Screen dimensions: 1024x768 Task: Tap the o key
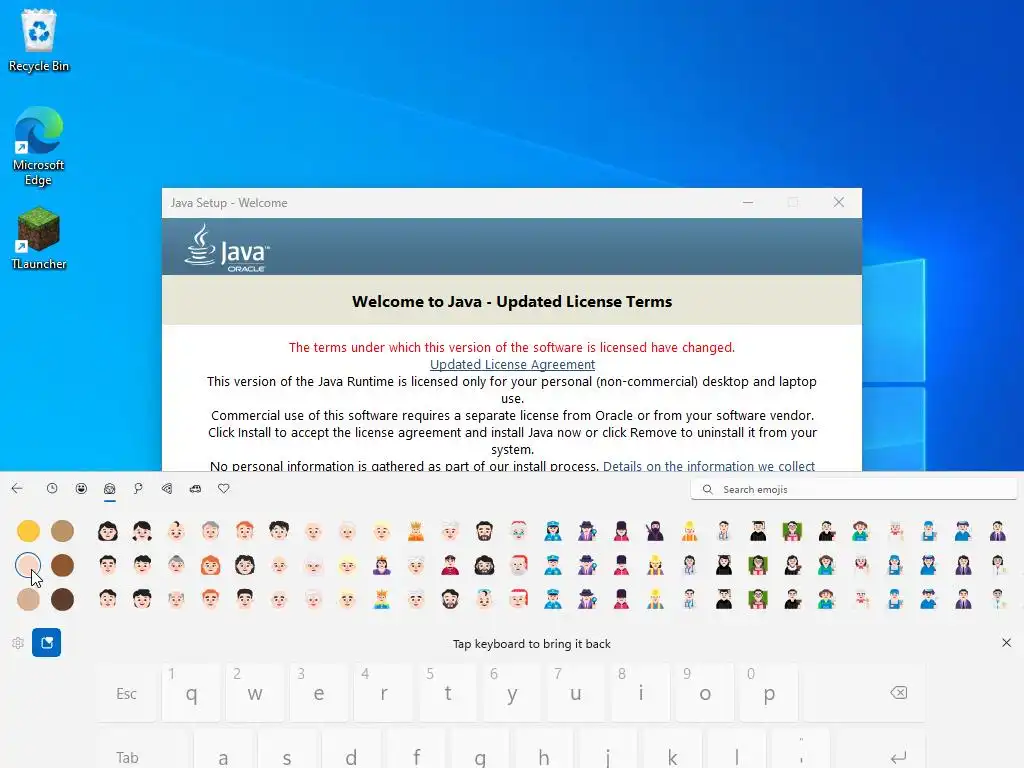point(705,694)
